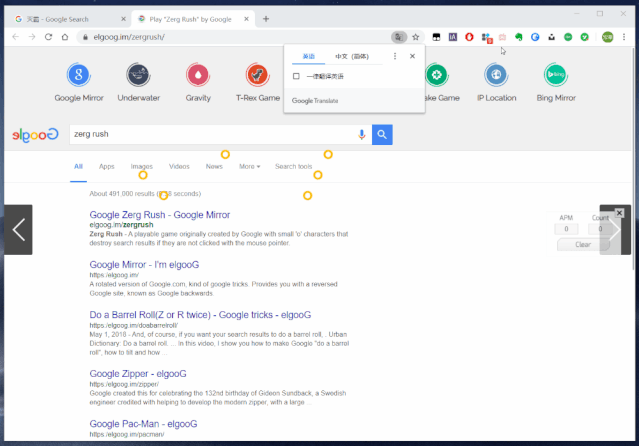
Task: Switch to the News tab
Action: tap(214, 166)
